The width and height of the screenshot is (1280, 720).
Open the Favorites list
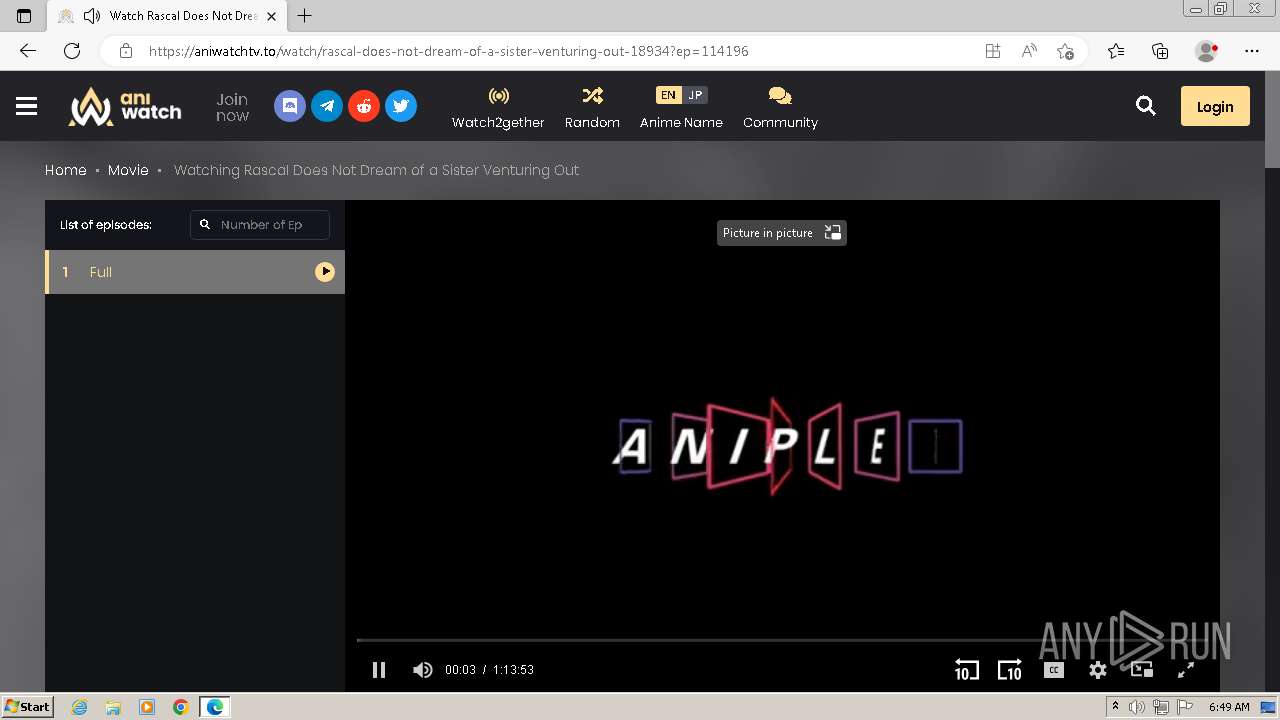point(1116,51)
